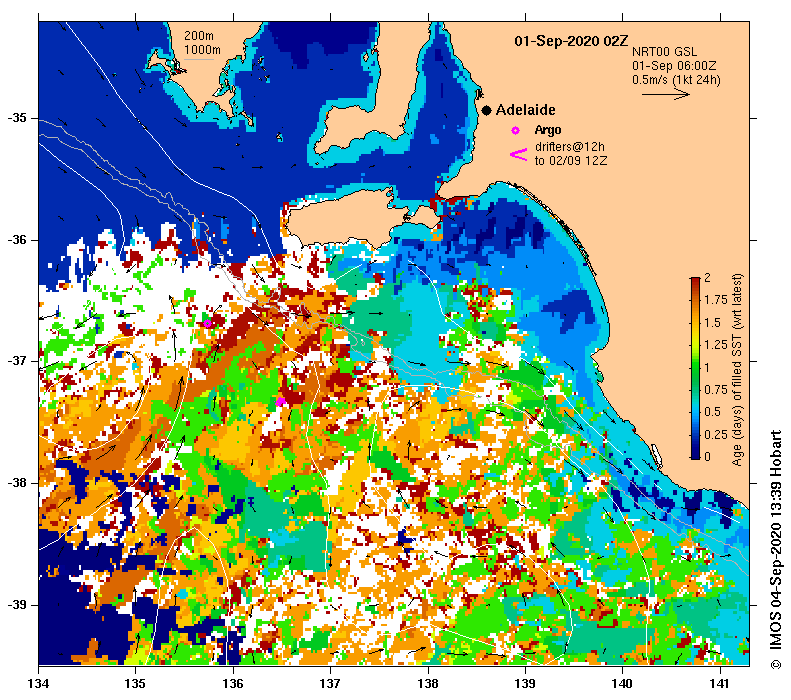Click the longitude axis label '135'

135,684
